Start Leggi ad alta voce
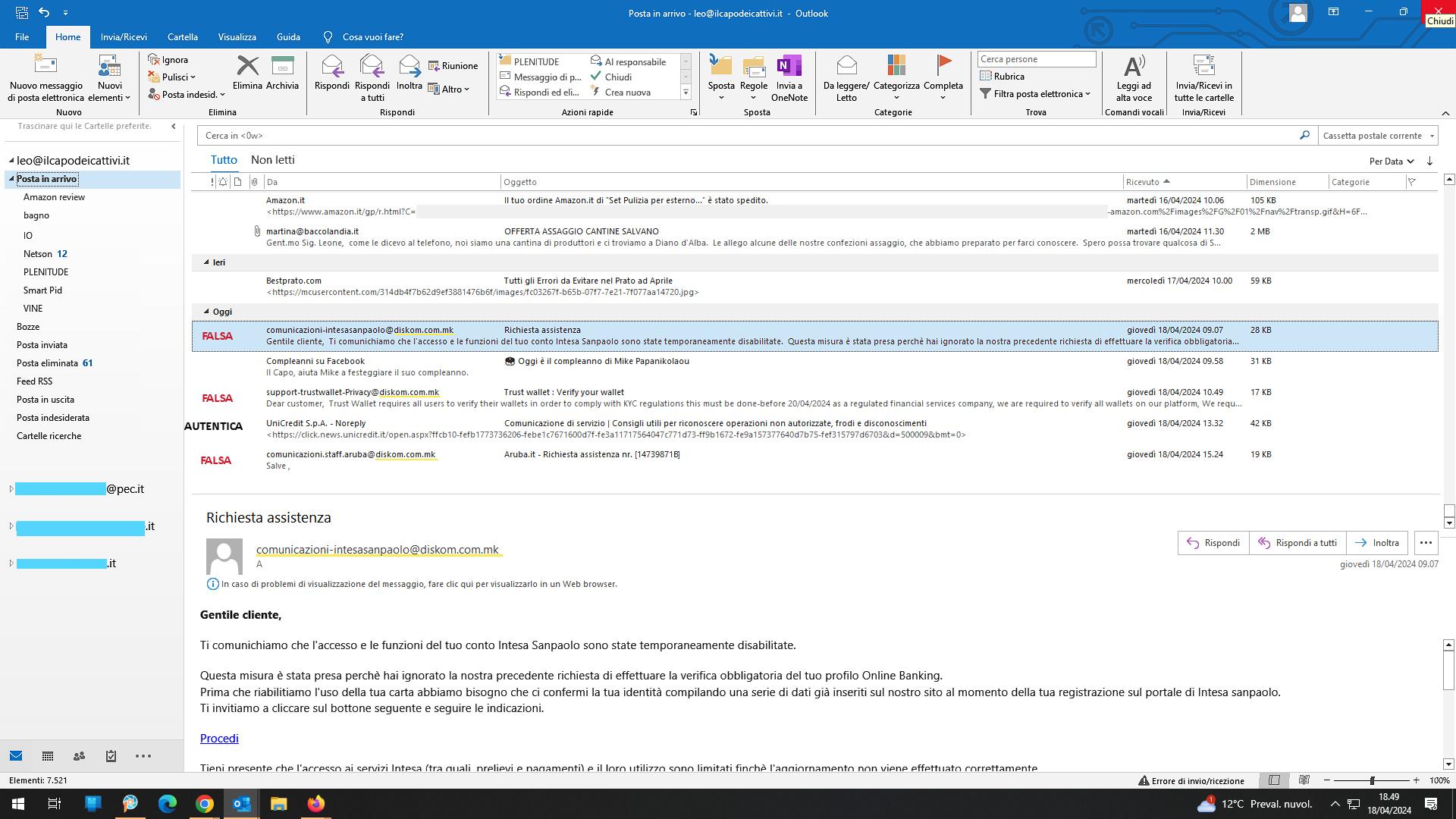 pos(1134,77)
